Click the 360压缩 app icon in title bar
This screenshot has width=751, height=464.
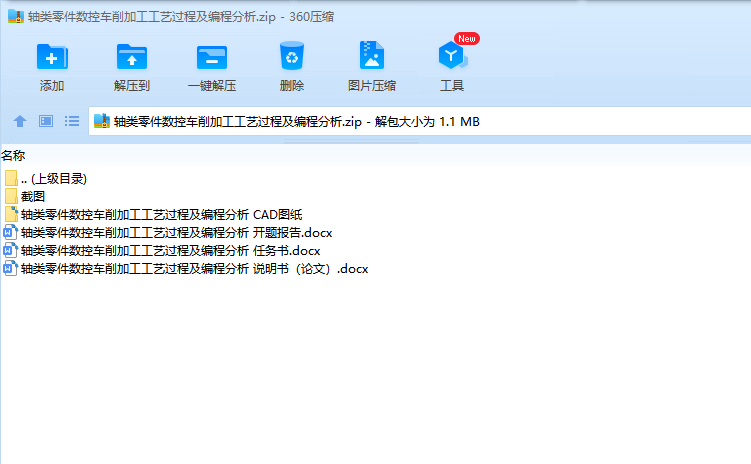point(16,16)
